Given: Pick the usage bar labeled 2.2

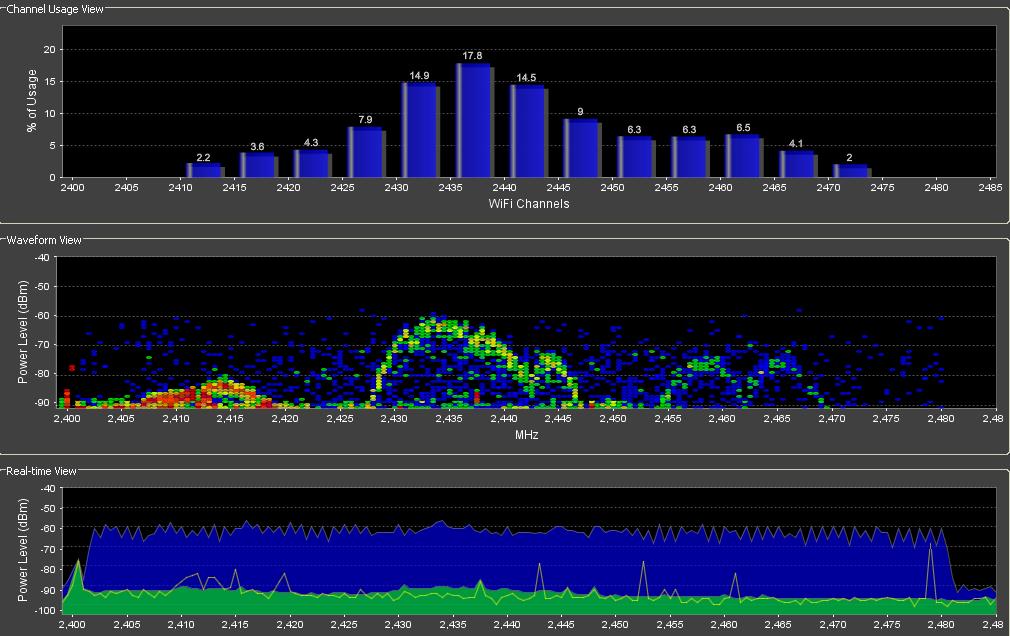Looking at the screenshot, I should (x=204, y=170).
